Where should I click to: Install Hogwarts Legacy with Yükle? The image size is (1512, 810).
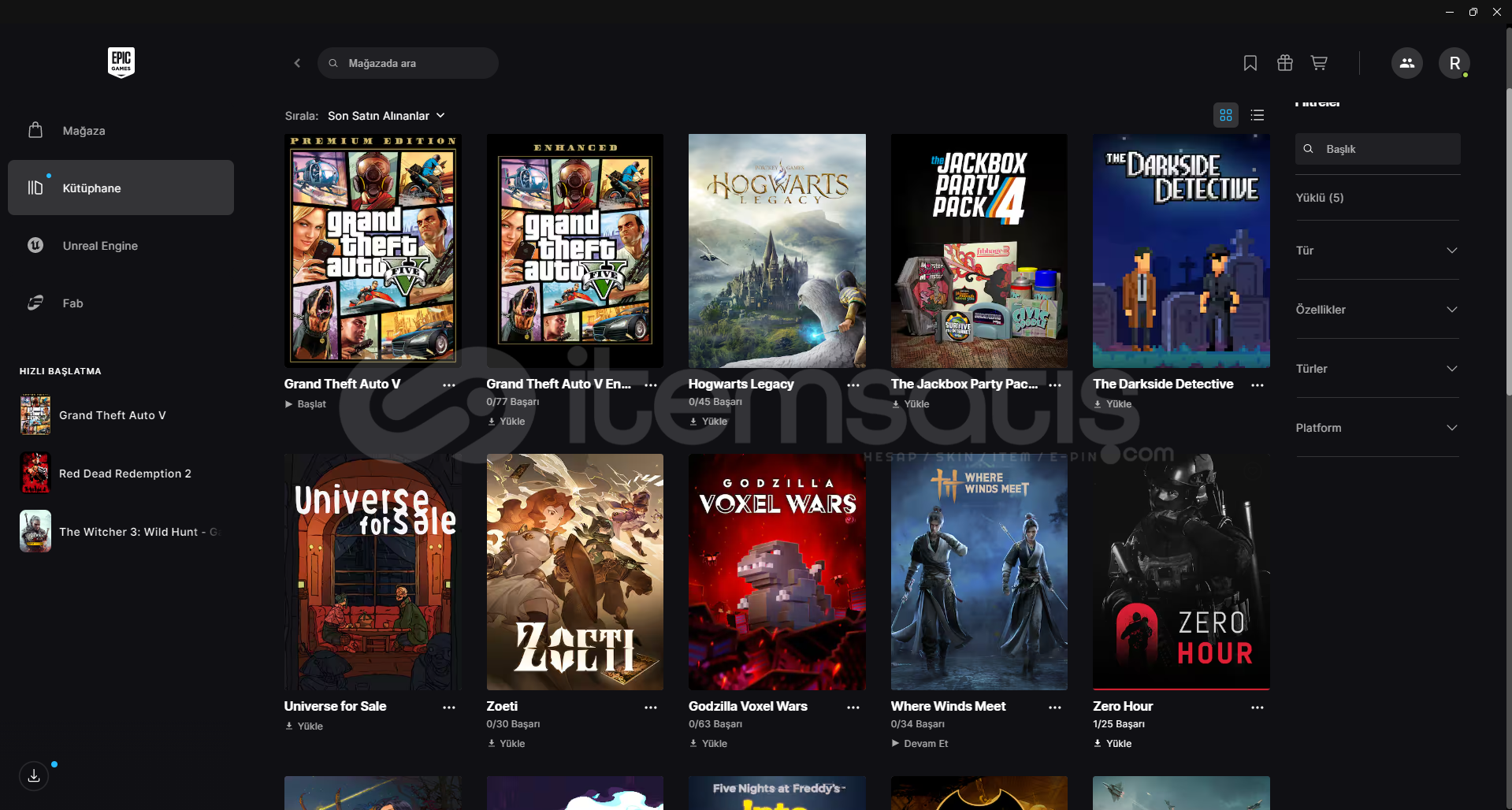pyautogui.click(x=708, y=422)
